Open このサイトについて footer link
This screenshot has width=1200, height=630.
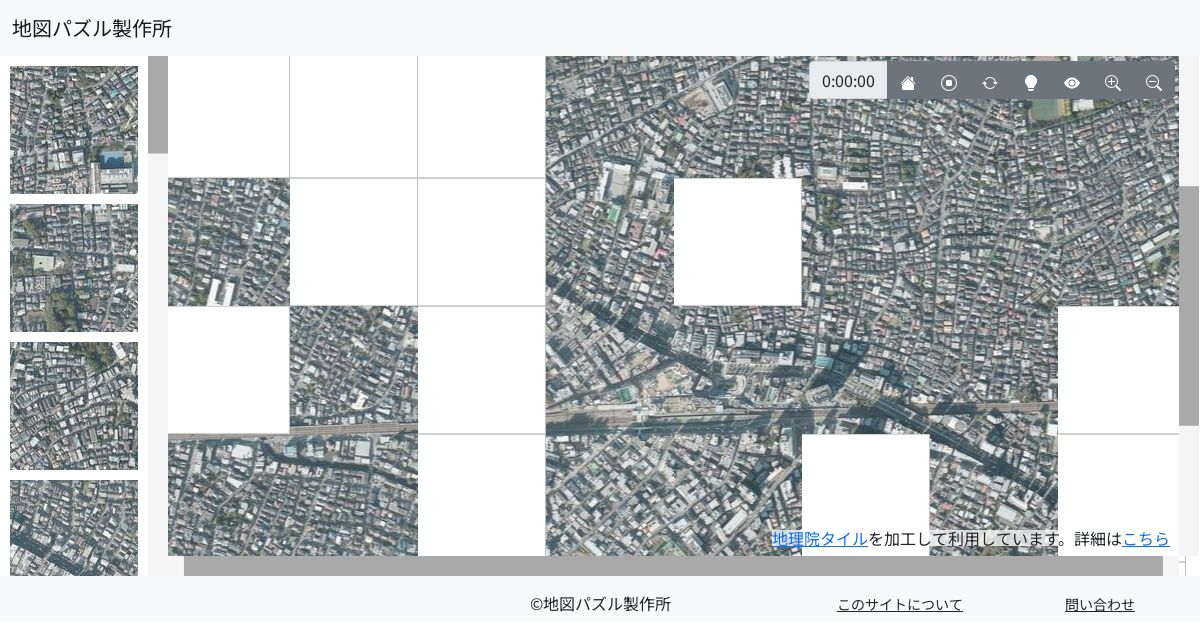coord(900,605)
